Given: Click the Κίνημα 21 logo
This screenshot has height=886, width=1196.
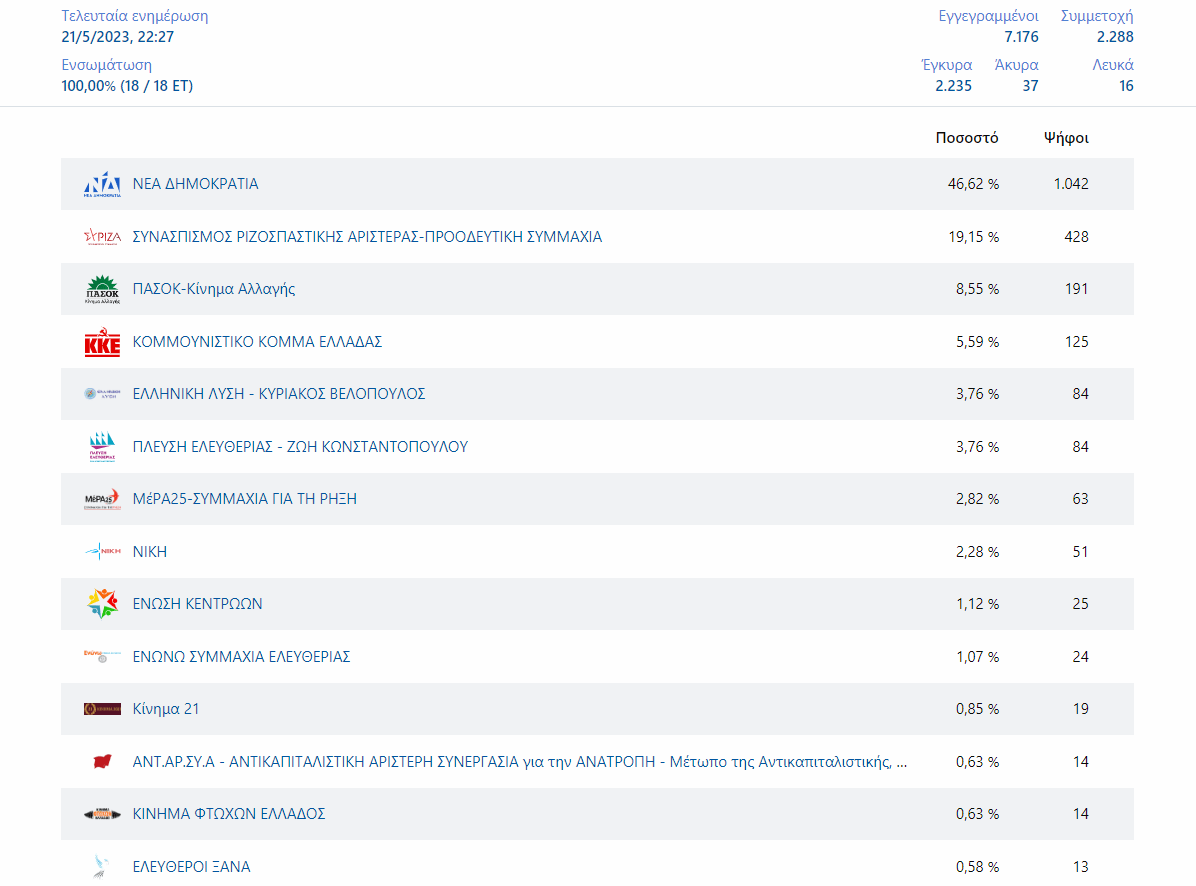Looking at the screenshot, I should (102, 709).
